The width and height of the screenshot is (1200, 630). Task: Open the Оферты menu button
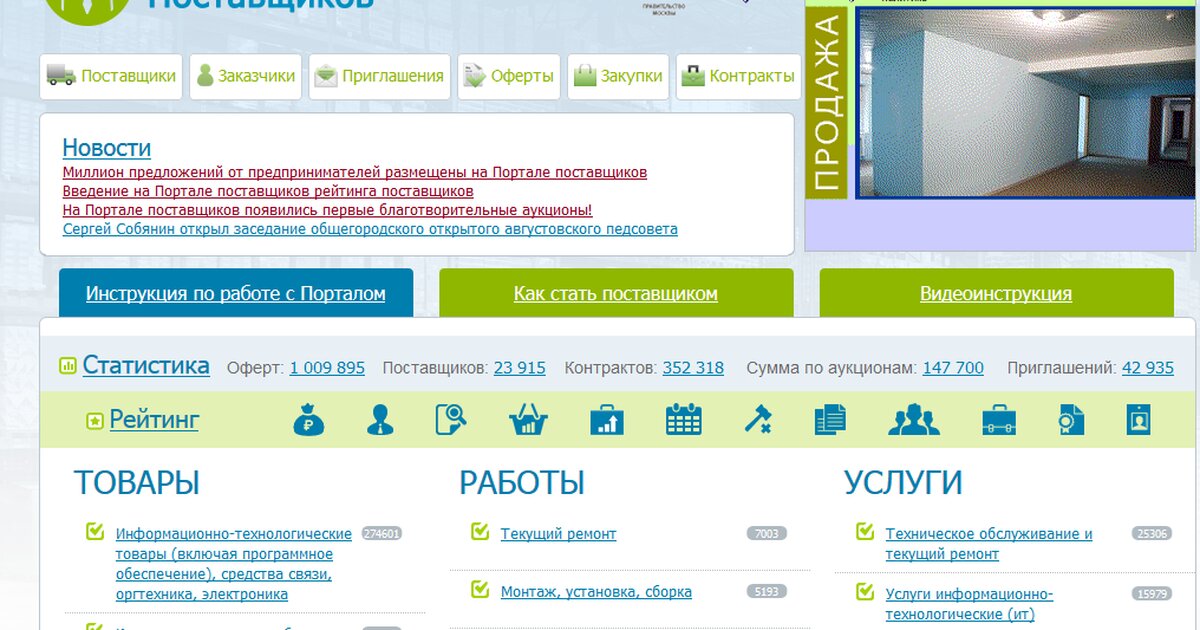coord(508,76)
